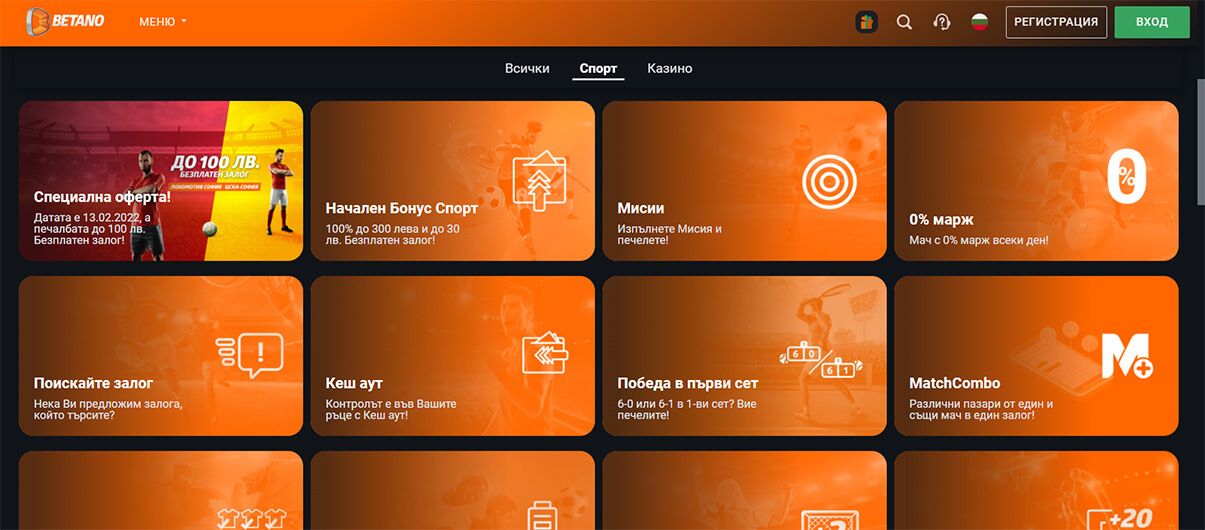This screenshot has height=530, width=1205.
Task: Click the page vertical scrollbar
Action: click(1199, 140)
